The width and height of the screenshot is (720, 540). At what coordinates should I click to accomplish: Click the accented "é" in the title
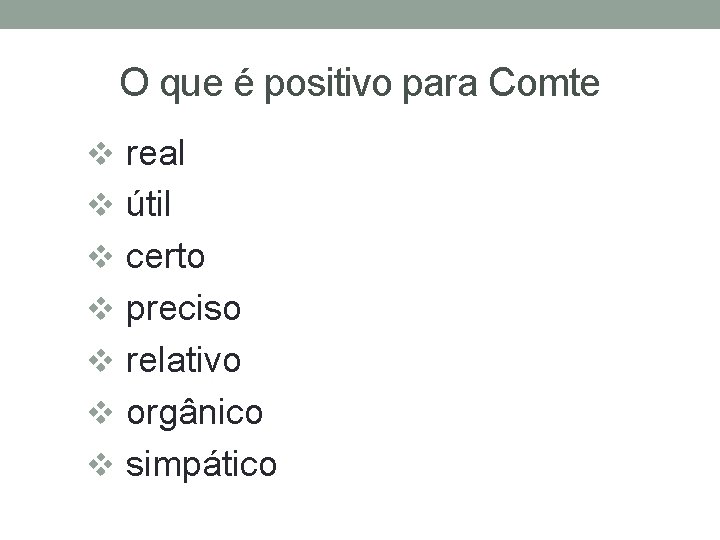pos(244,83)
